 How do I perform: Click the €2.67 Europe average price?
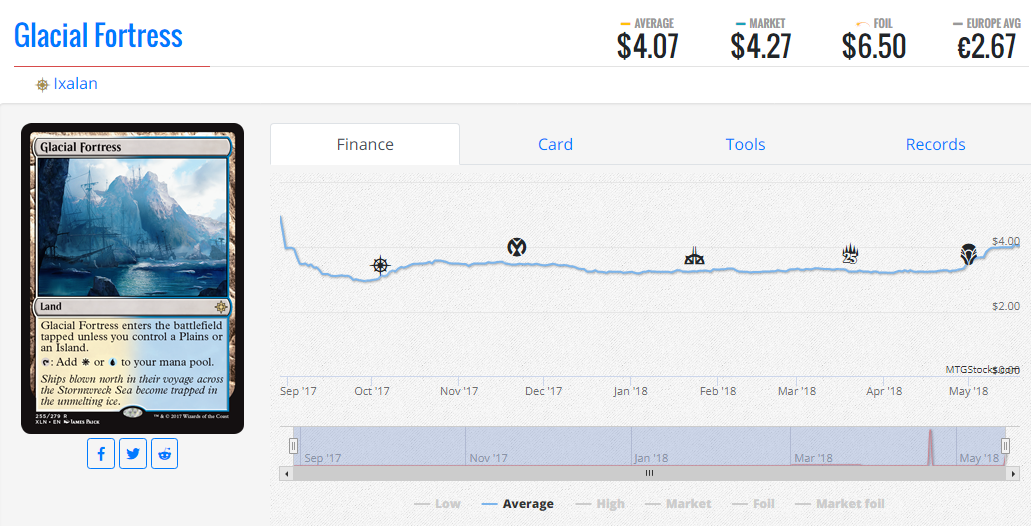987,47
